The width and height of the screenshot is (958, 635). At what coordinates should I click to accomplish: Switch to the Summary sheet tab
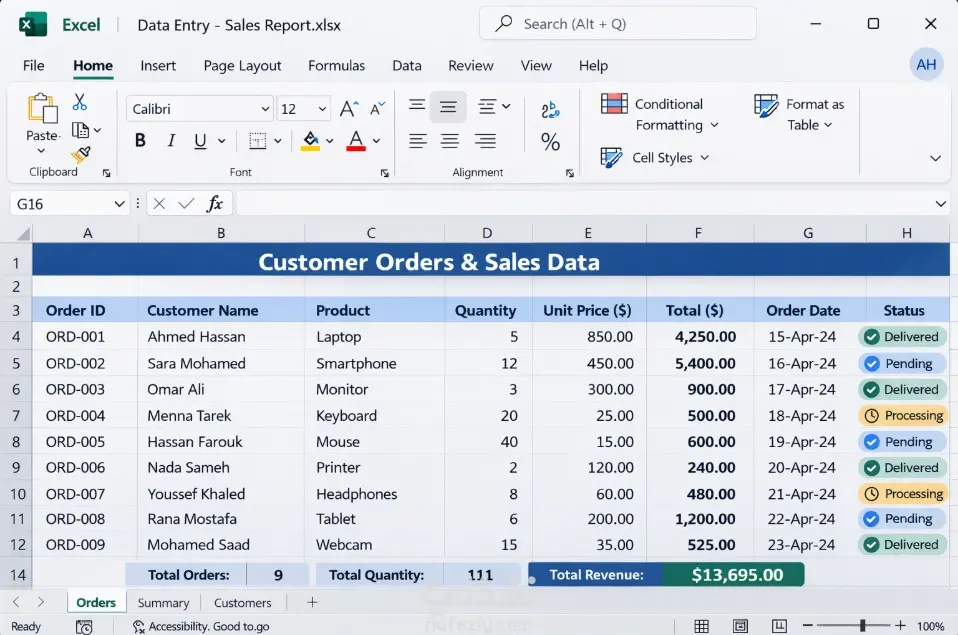click(x=163, y=603)
